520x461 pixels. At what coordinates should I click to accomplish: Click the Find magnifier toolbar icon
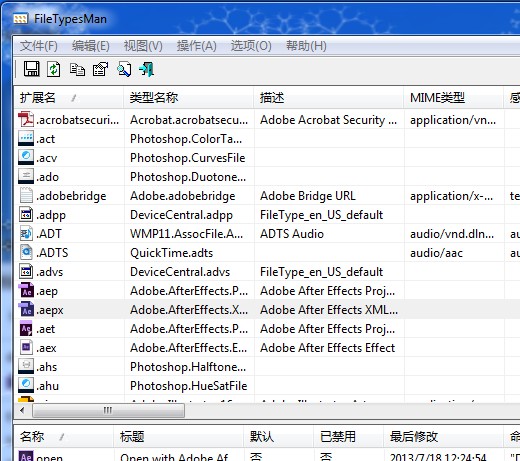click(x=124, y=69)
